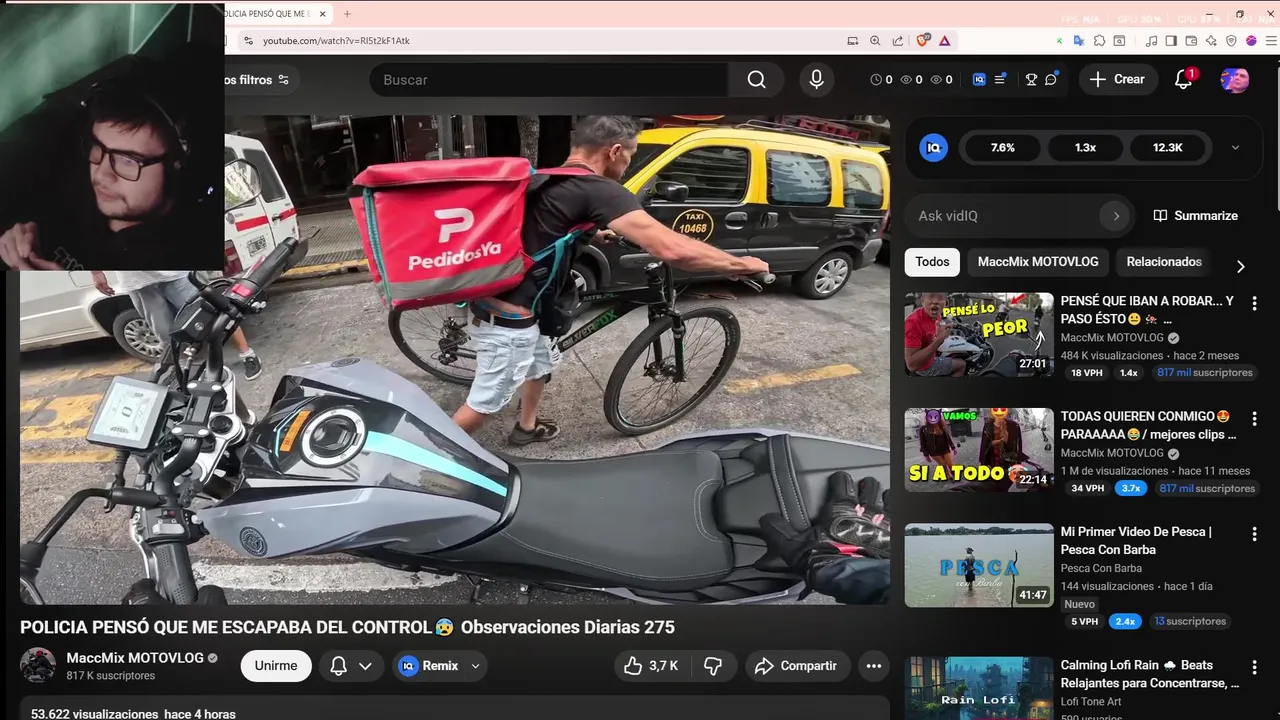The width and height of the screenshot is (1280, 720).
Task: Close the POLICIA PENSÓ browser tab
Action: 321,14
